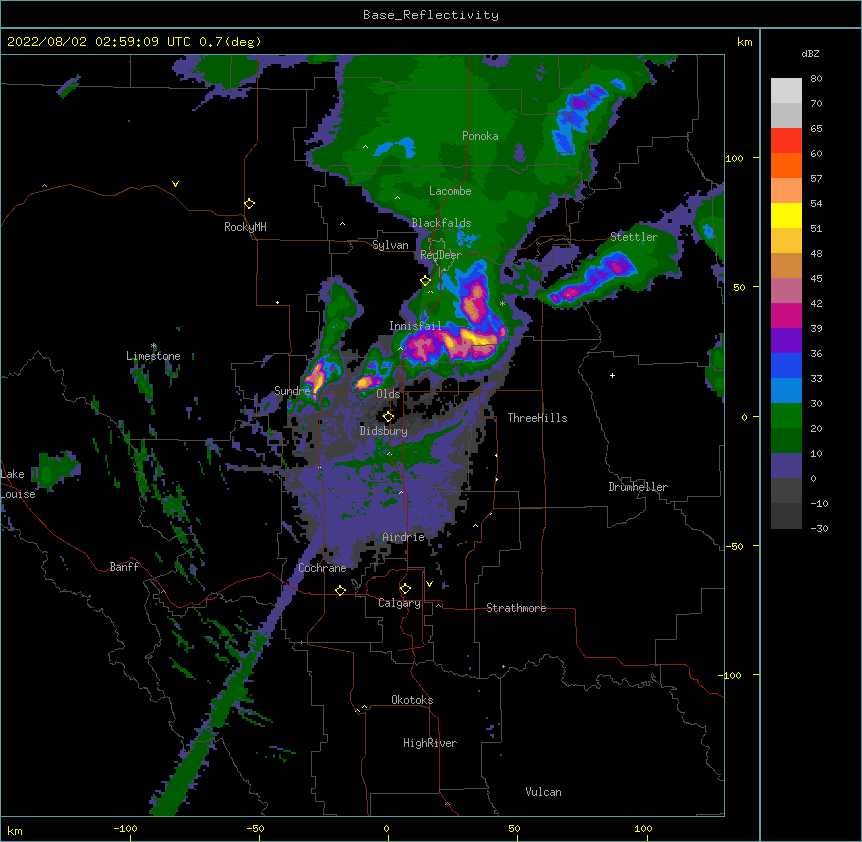Click the yellow marker above Calgary label
Viewport: 862px width, 842px height.
click(405, 589)
